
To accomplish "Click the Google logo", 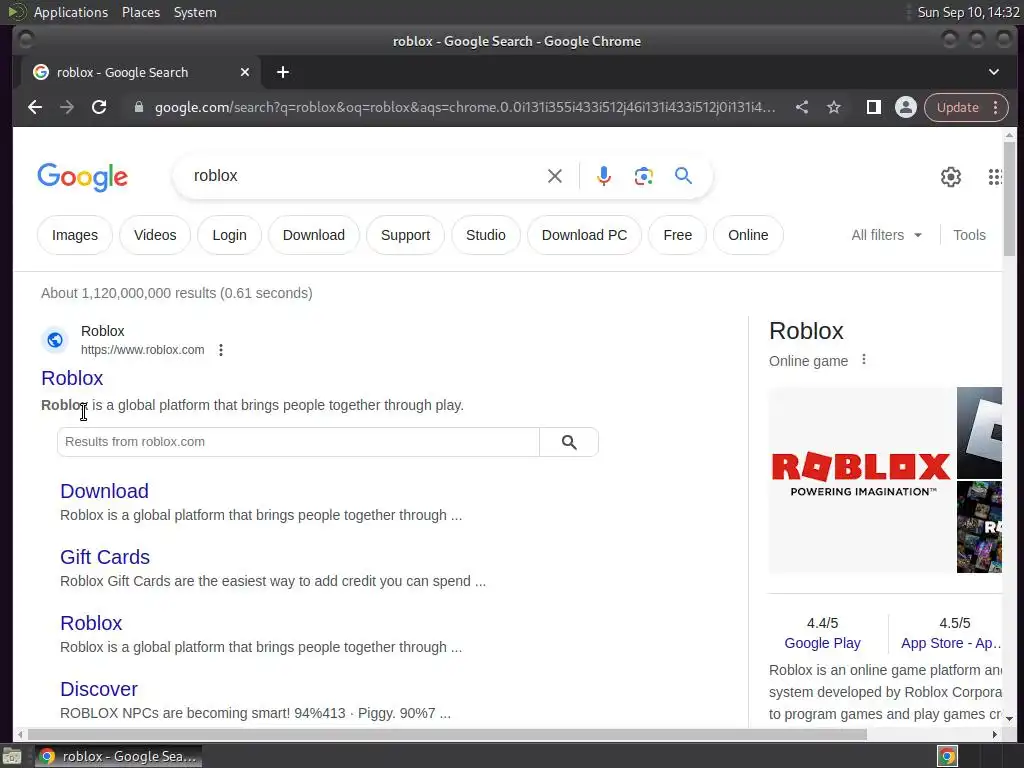I will pos(82,177).
